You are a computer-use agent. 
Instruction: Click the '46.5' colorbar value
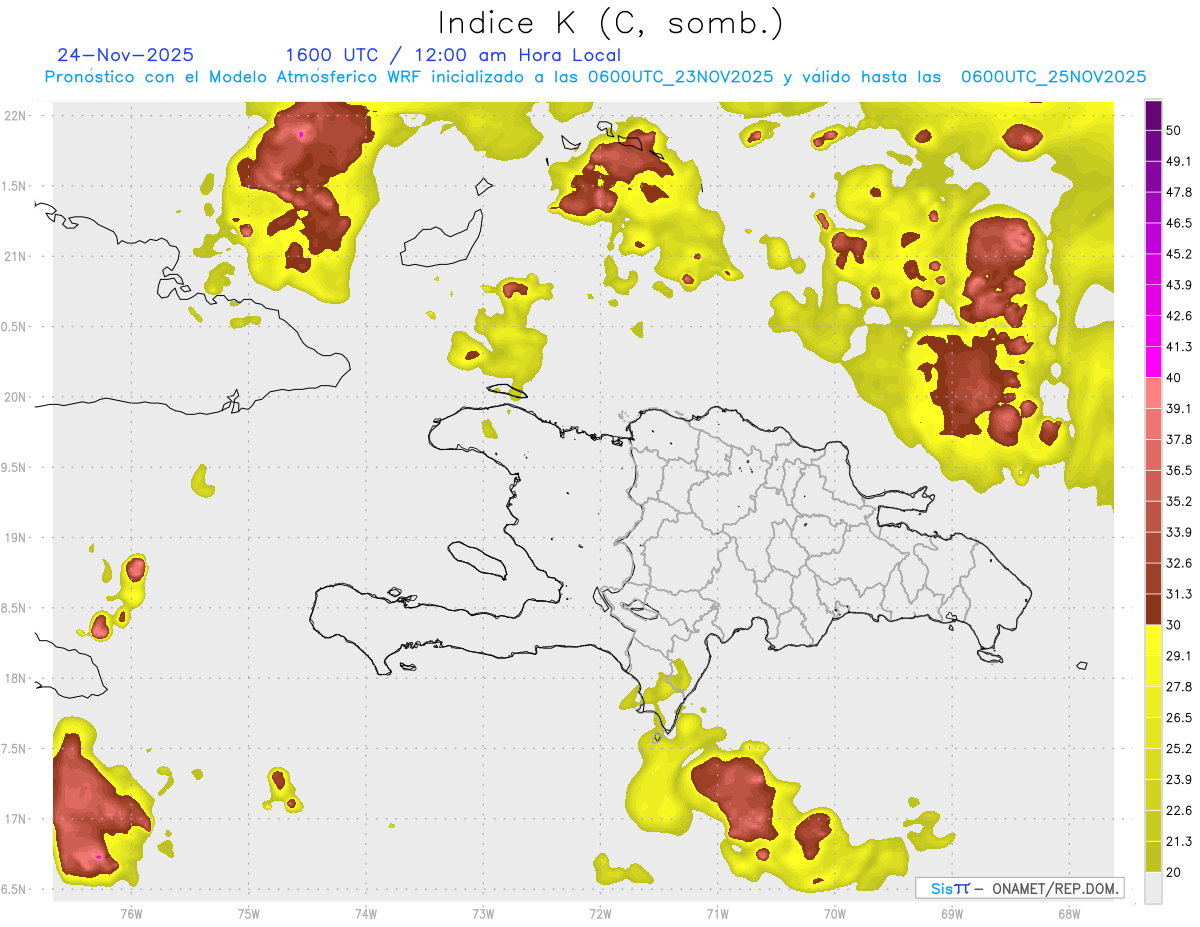click(x=1179, y=223)
